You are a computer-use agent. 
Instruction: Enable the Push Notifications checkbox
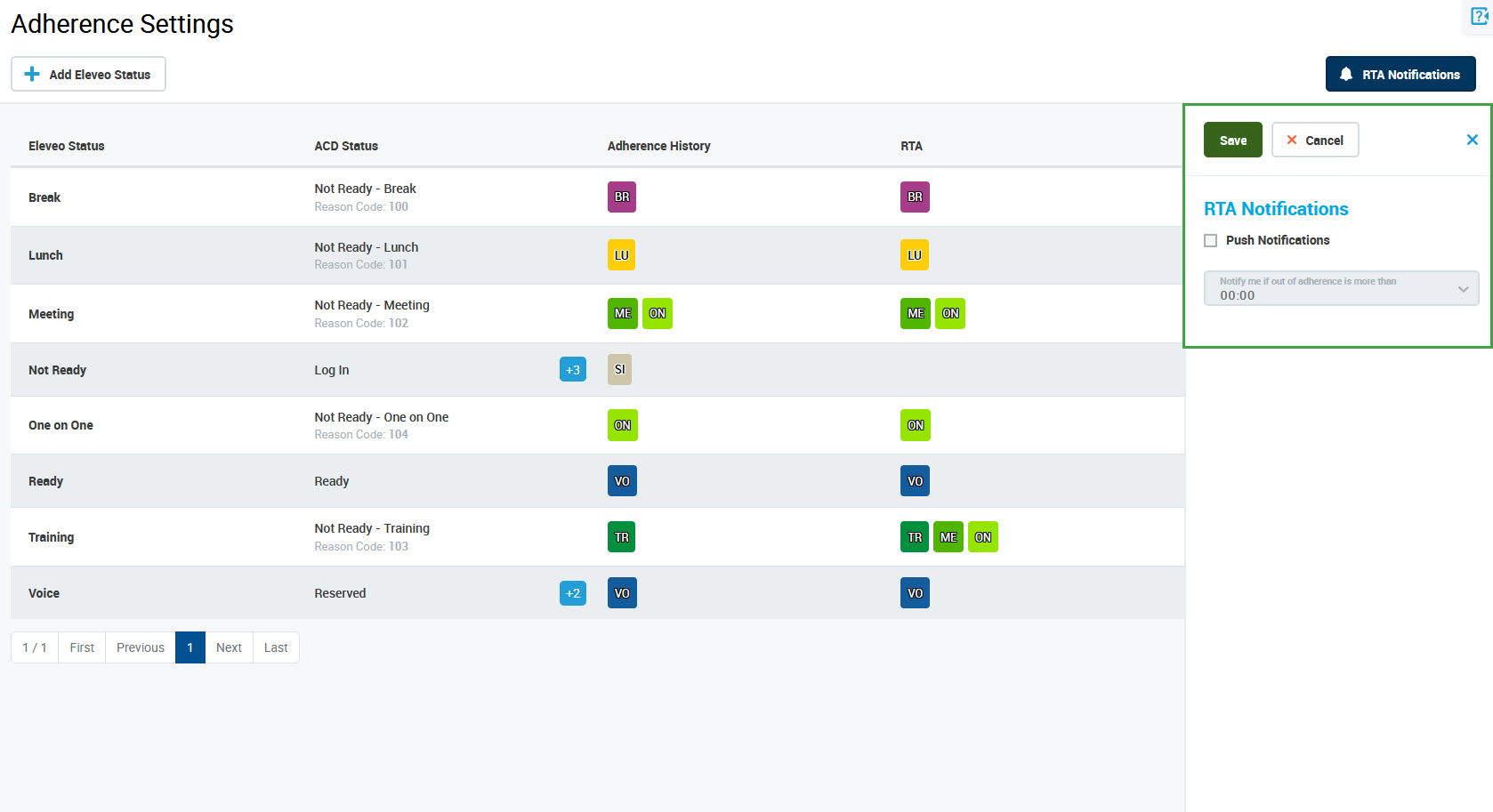1210,241
